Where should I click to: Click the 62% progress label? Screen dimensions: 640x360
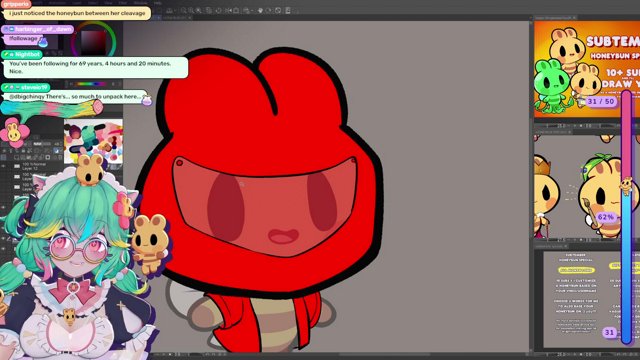pos(606,217)
